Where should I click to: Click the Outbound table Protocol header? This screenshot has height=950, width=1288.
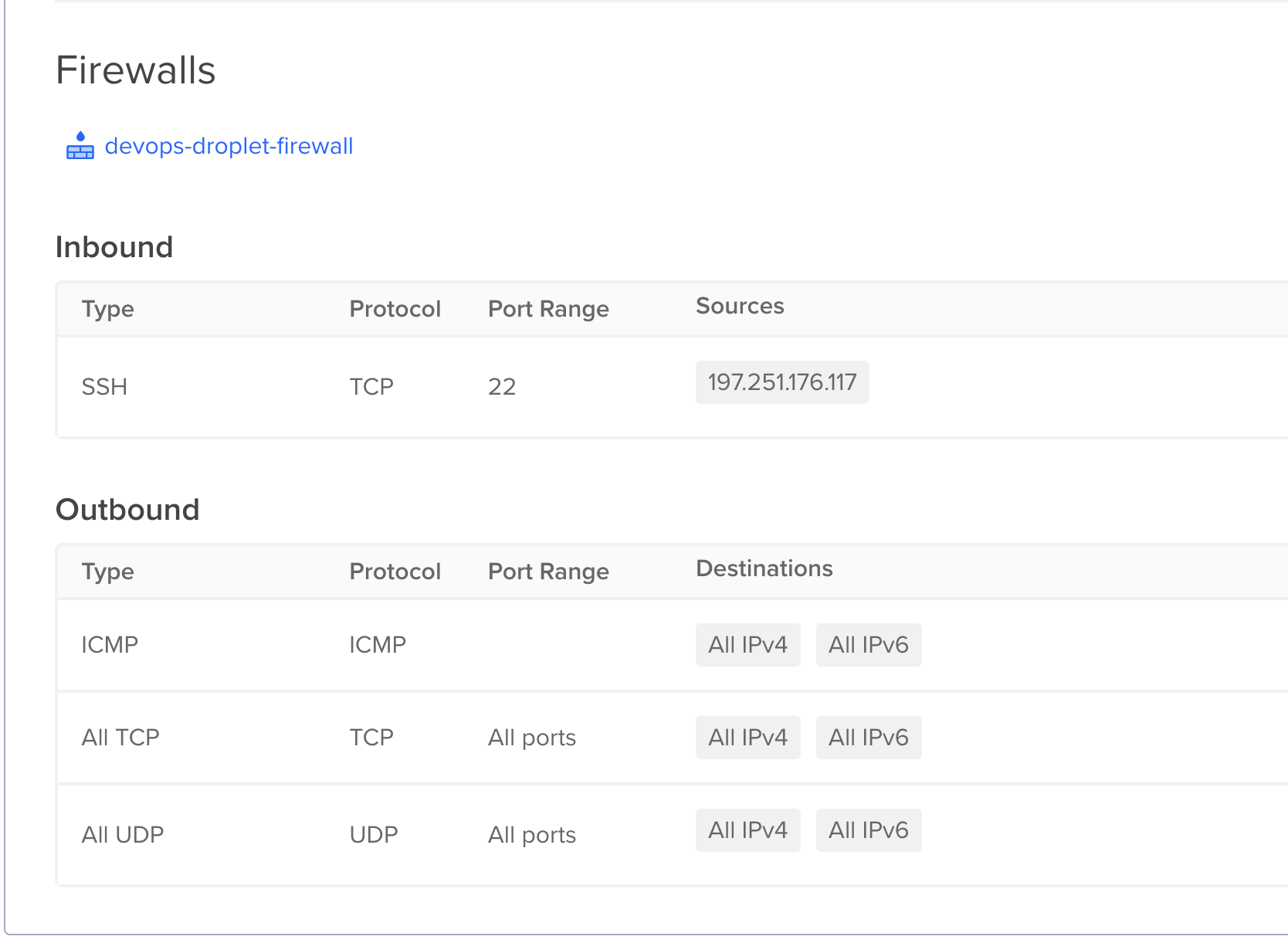395,572
